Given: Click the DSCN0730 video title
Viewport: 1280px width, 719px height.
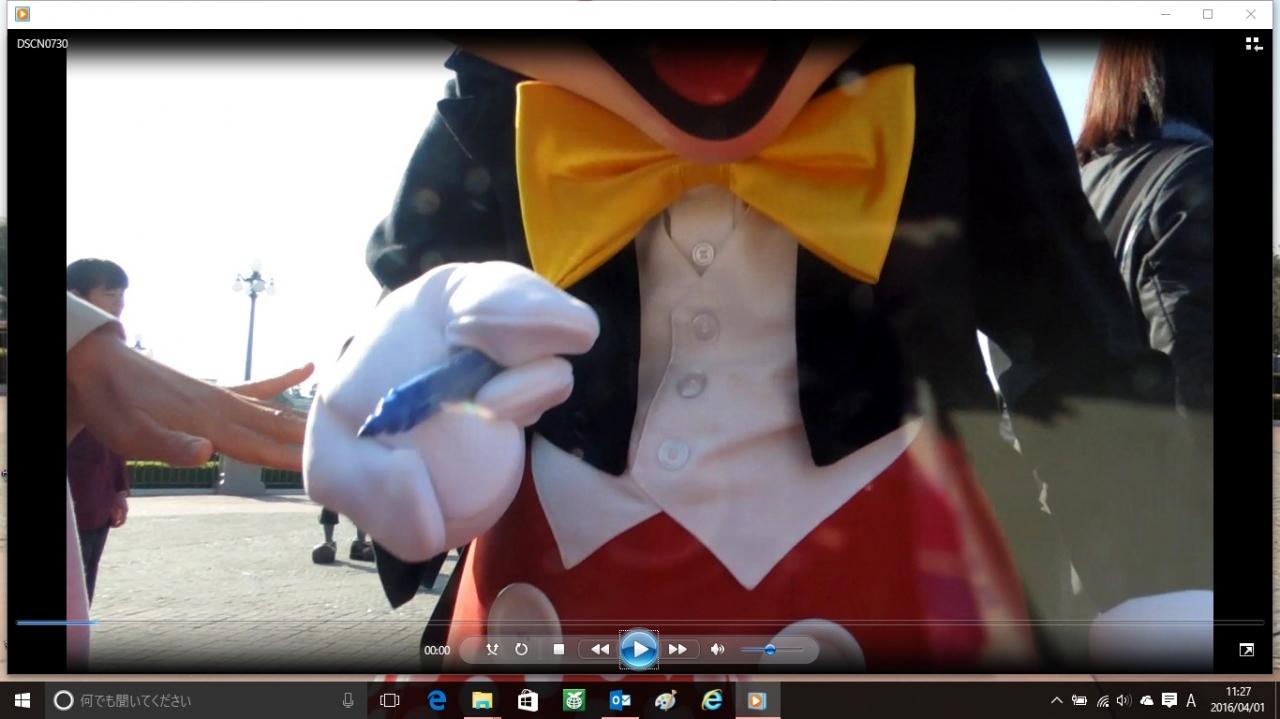Looking at the screenshot, I should point(42,44).
